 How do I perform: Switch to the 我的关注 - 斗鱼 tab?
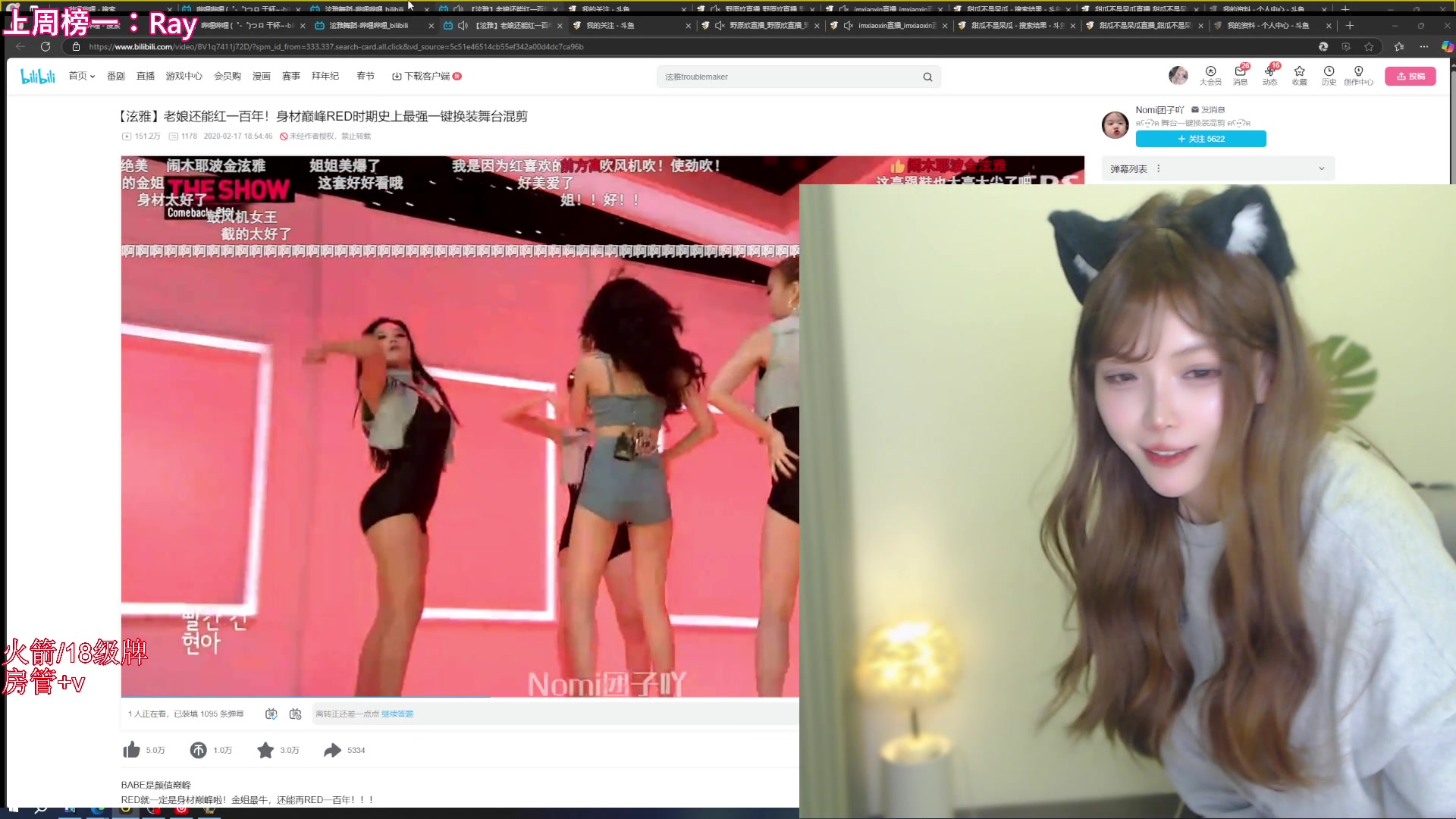(610, 25)
